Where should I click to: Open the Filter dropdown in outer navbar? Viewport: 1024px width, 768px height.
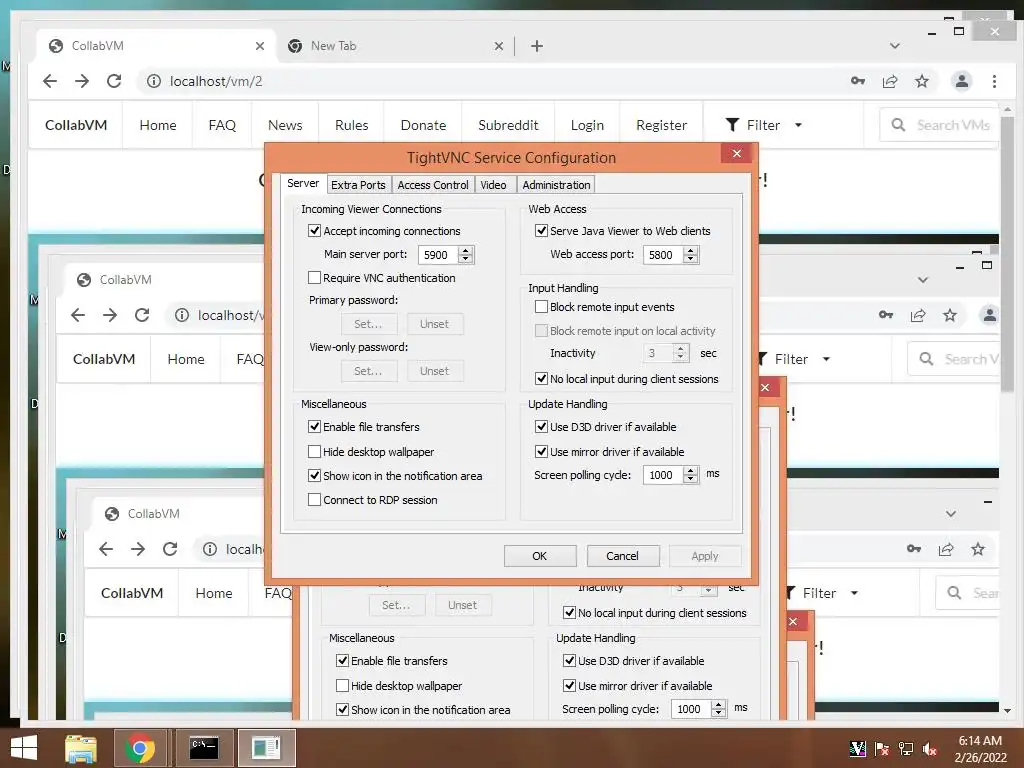[x=763, y=125]
